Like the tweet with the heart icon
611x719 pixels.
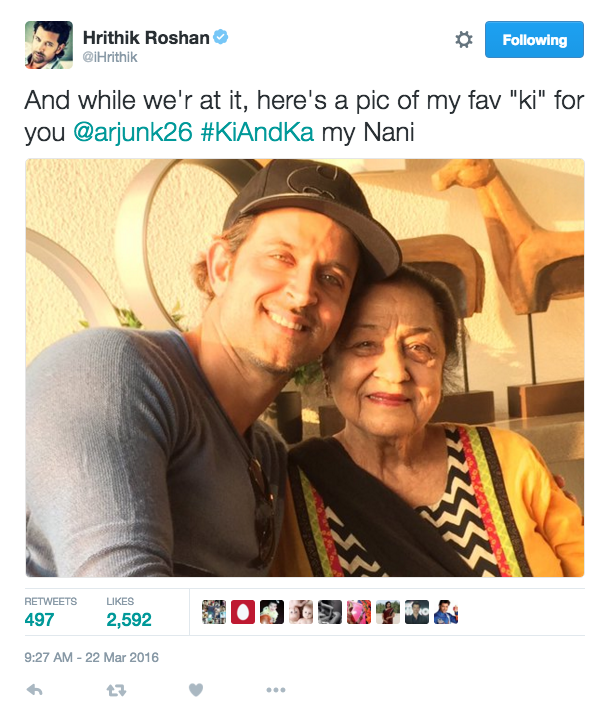[196, 689]
